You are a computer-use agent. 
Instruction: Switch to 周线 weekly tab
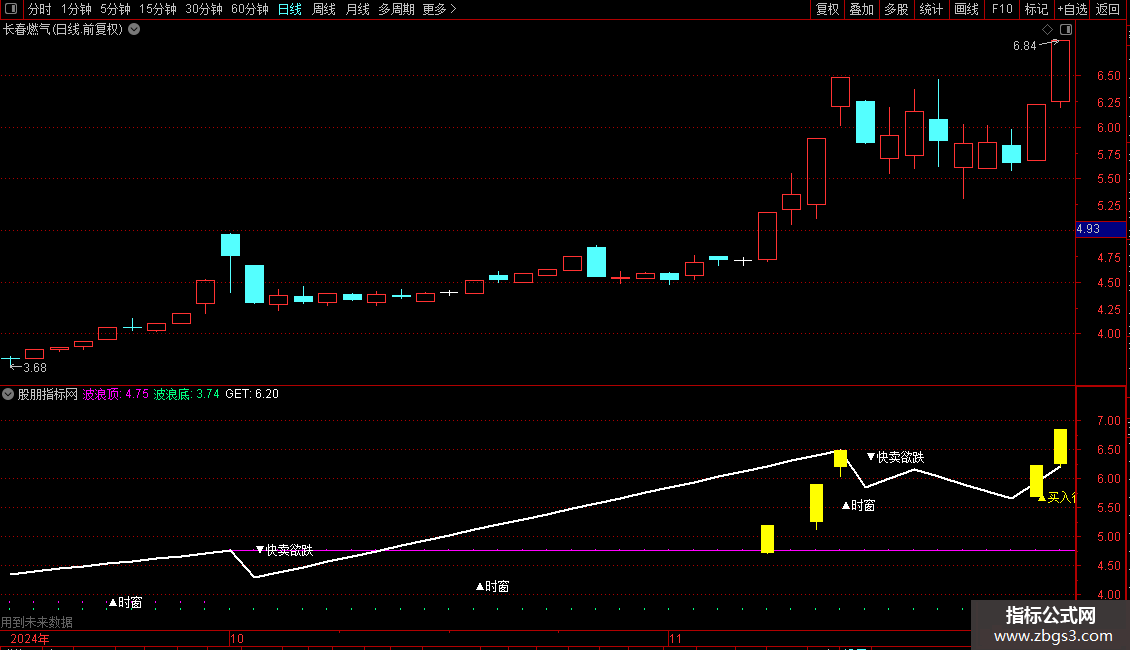click(324, 9)
